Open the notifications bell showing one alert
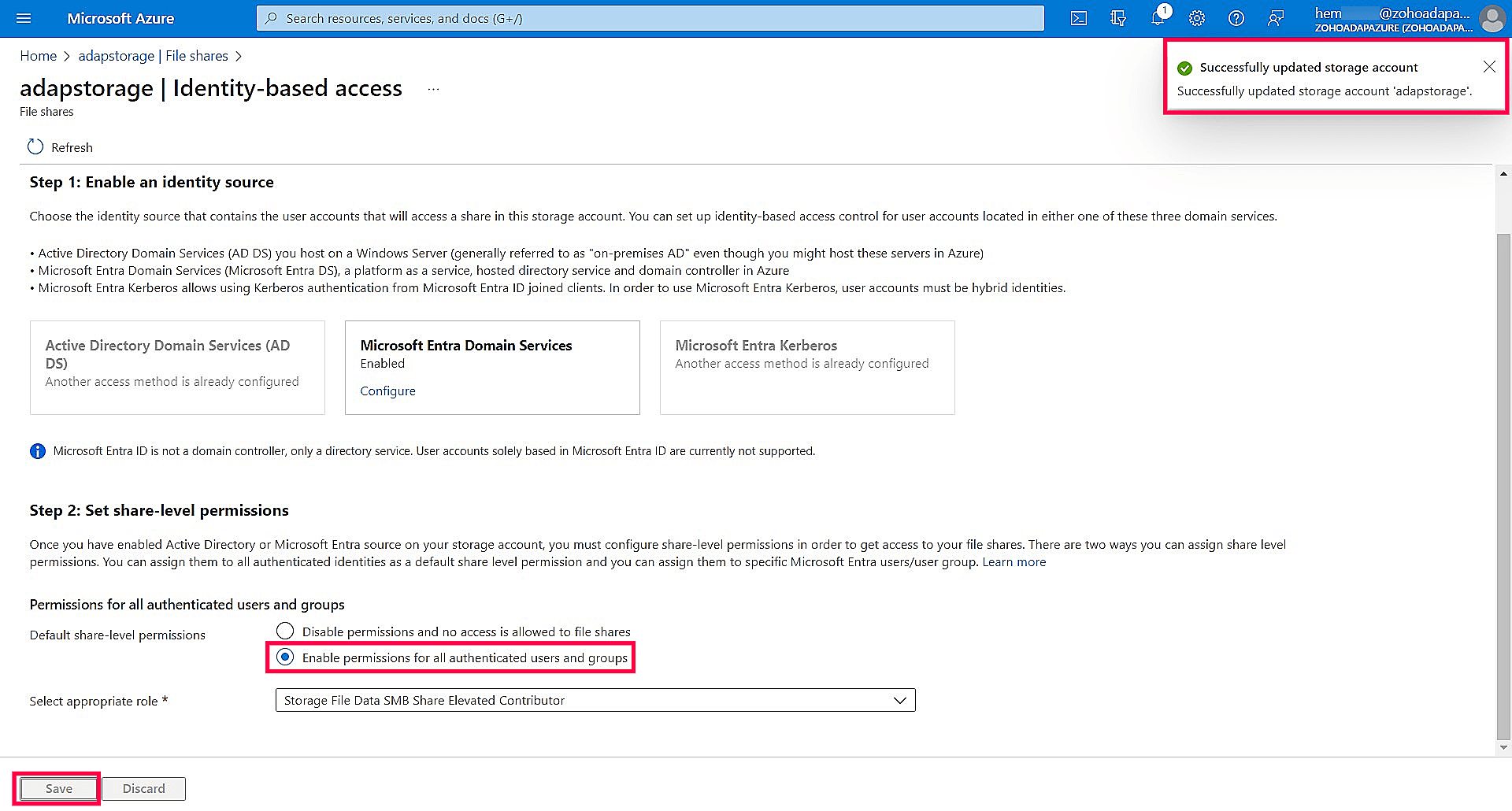This screenshot has width=1512, height=811. pyautogui.click(x=1158, y=19)
